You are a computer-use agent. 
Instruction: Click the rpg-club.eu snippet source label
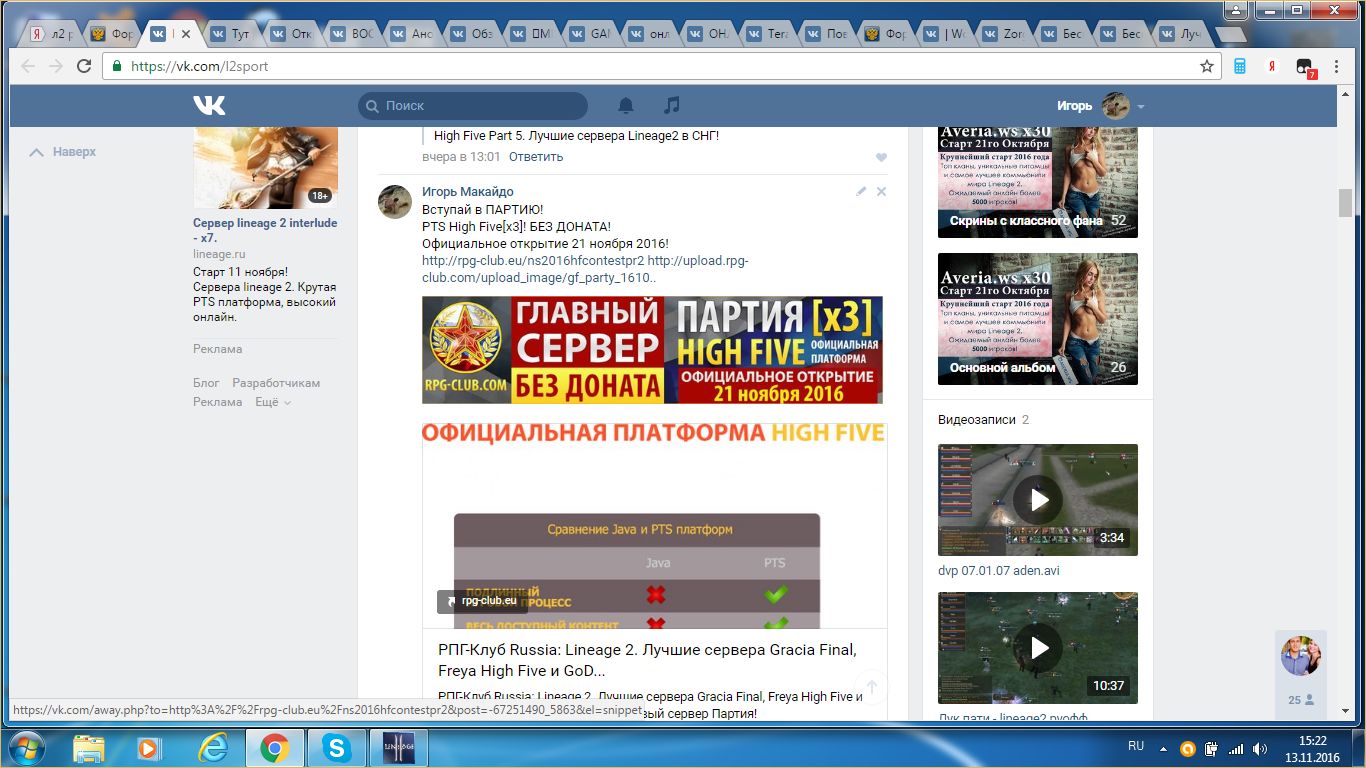click(x=482, y=601)
